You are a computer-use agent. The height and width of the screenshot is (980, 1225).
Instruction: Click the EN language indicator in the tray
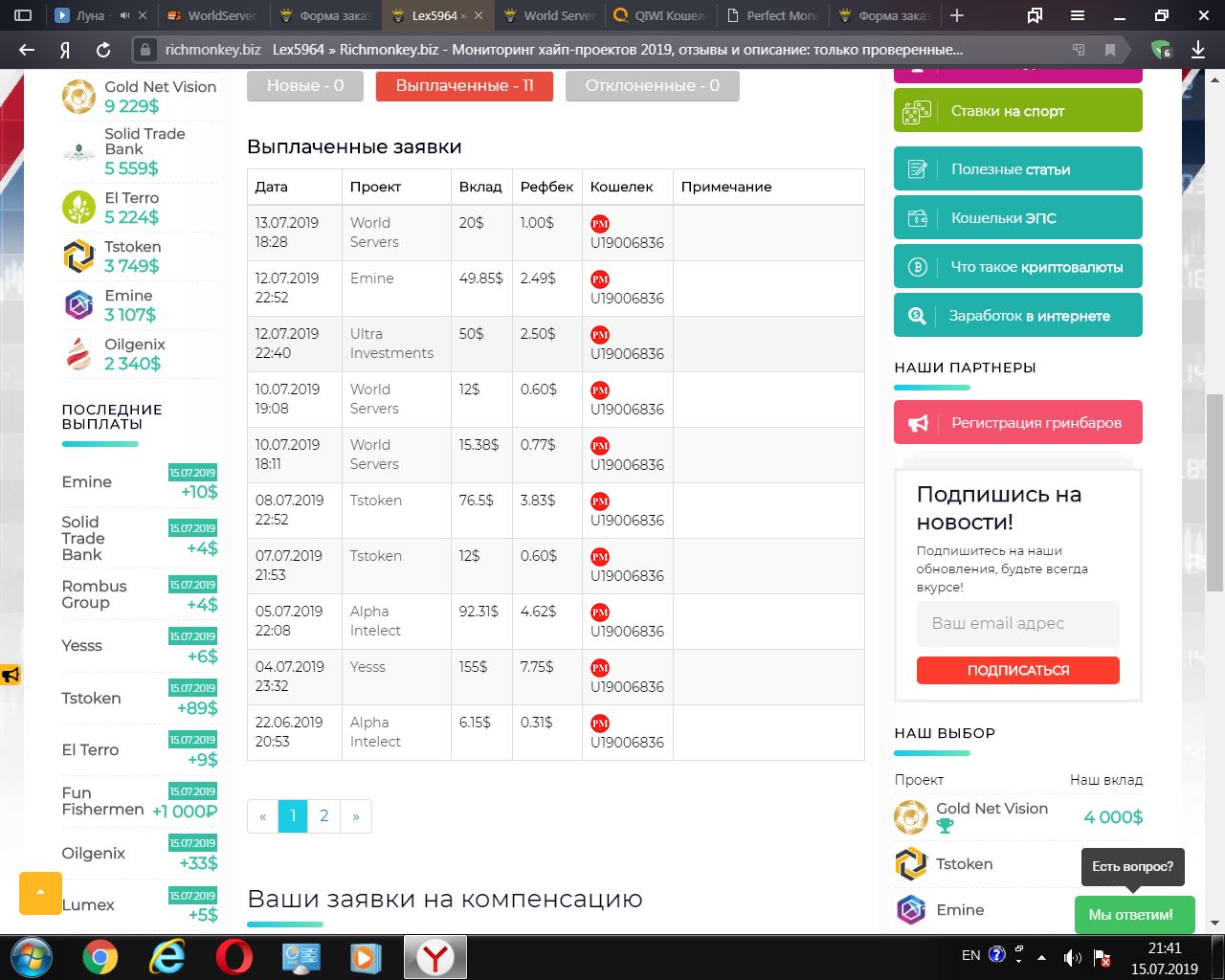click(970, 955)
